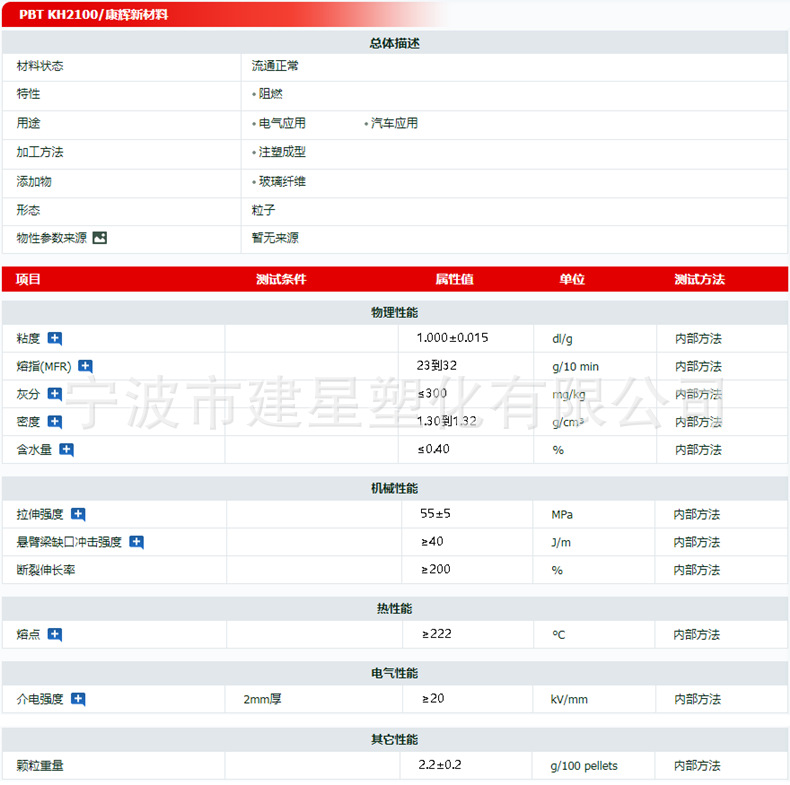Viewport: 790px width, 785px height.
Task: Click the 2mm厚 test condition cell
Action: click(x=262, y=699)
